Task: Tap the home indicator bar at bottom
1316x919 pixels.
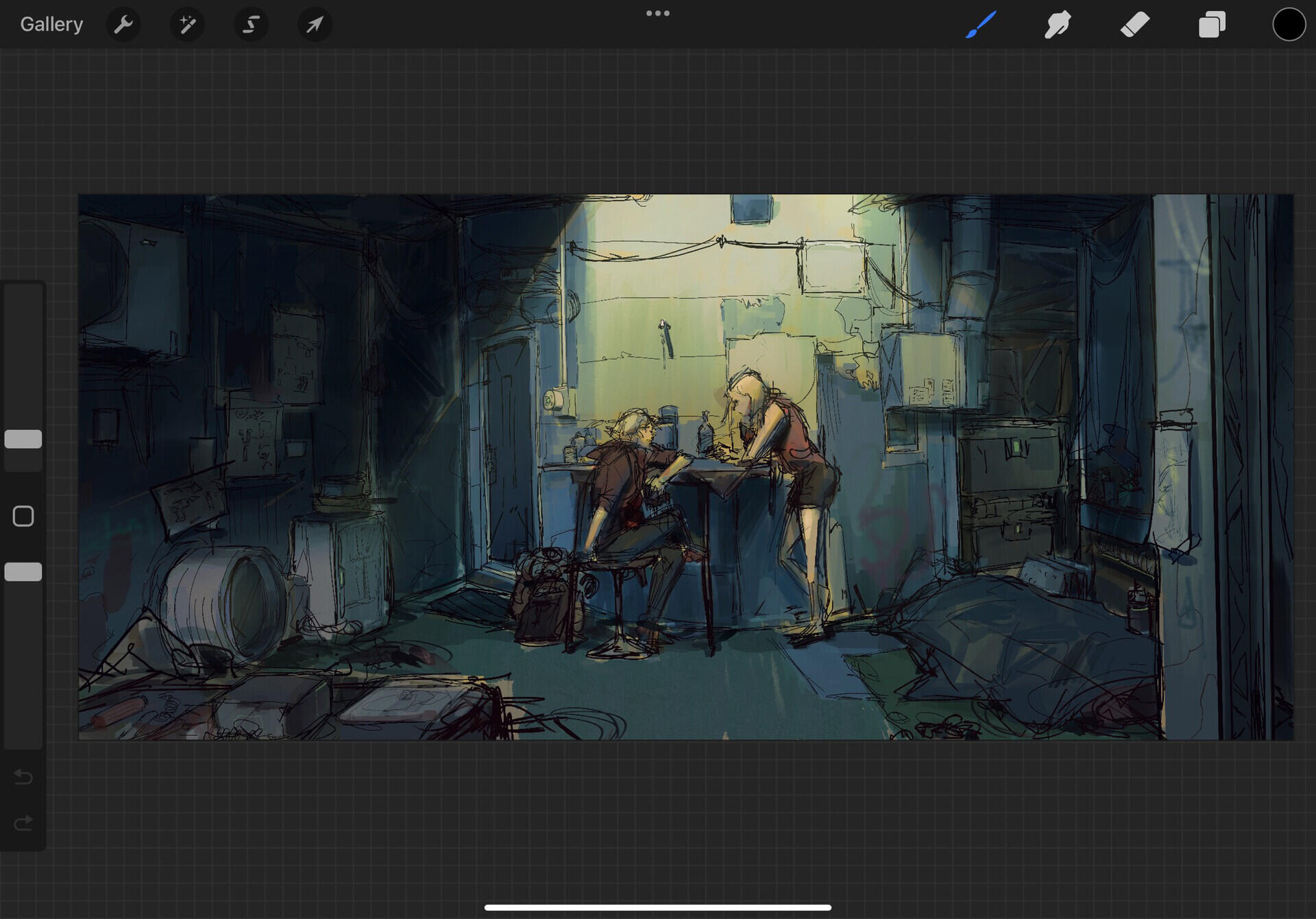Action: tap(657, 907)
